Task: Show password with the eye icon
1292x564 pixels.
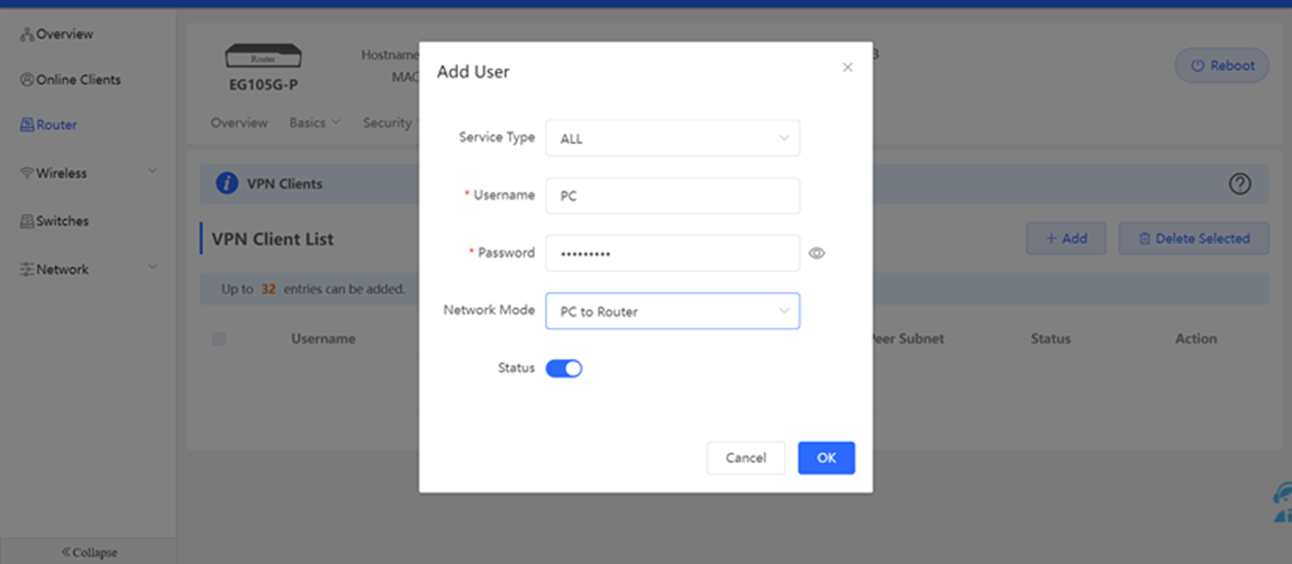Action: coord(817,254)
